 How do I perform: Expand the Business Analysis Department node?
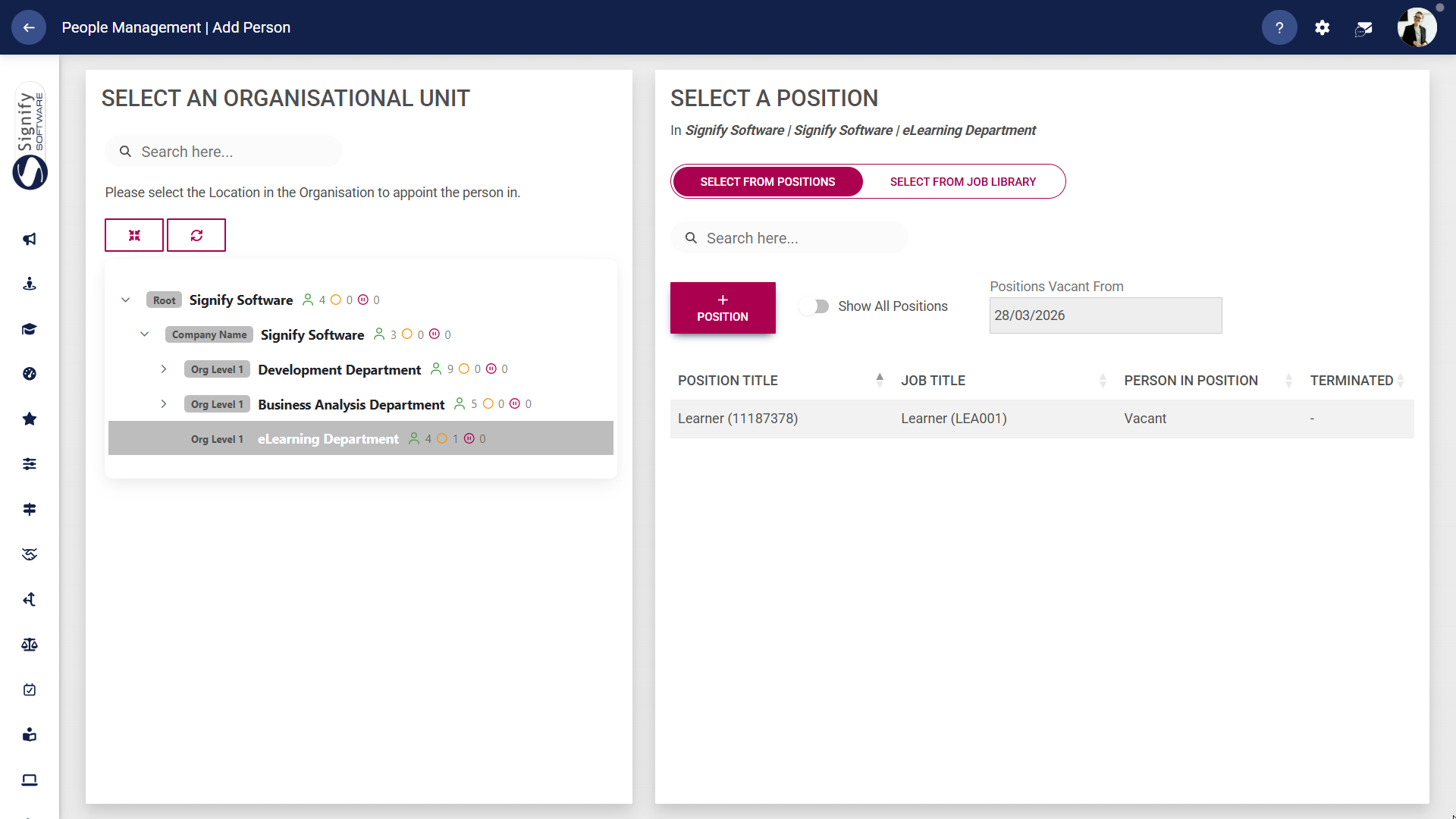tap(164, 404)
